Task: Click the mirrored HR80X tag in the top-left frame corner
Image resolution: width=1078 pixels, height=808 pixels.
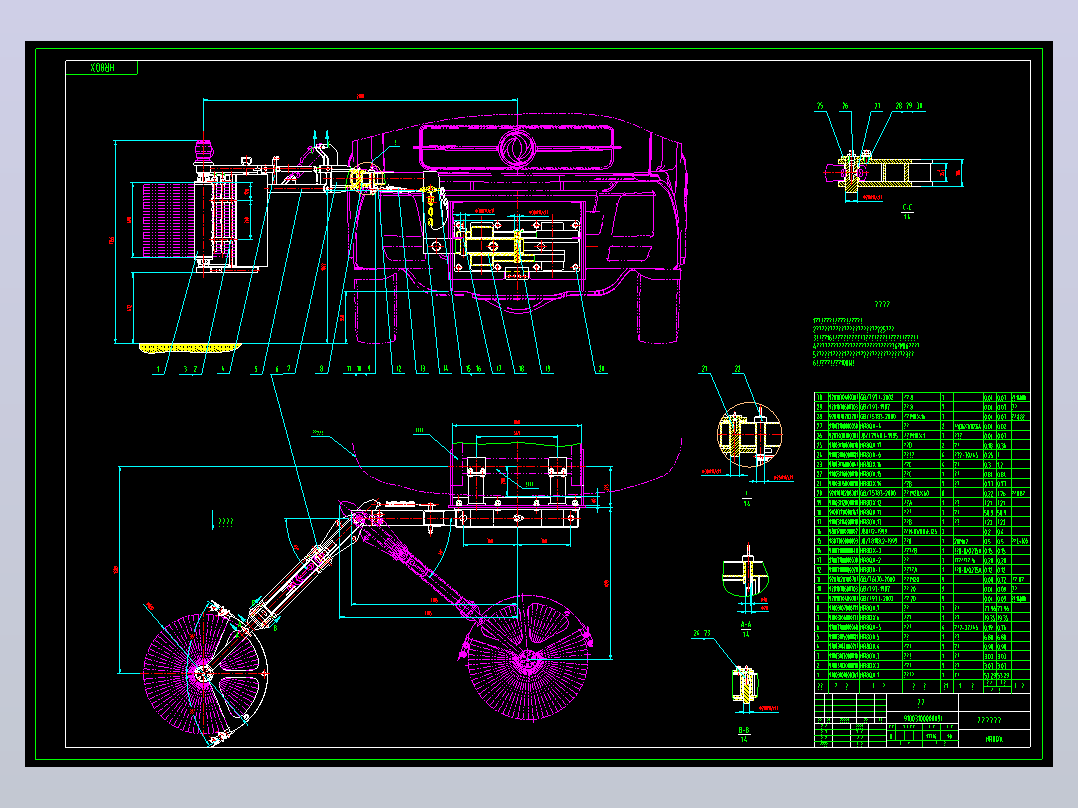Action: (x=102, y=67)
